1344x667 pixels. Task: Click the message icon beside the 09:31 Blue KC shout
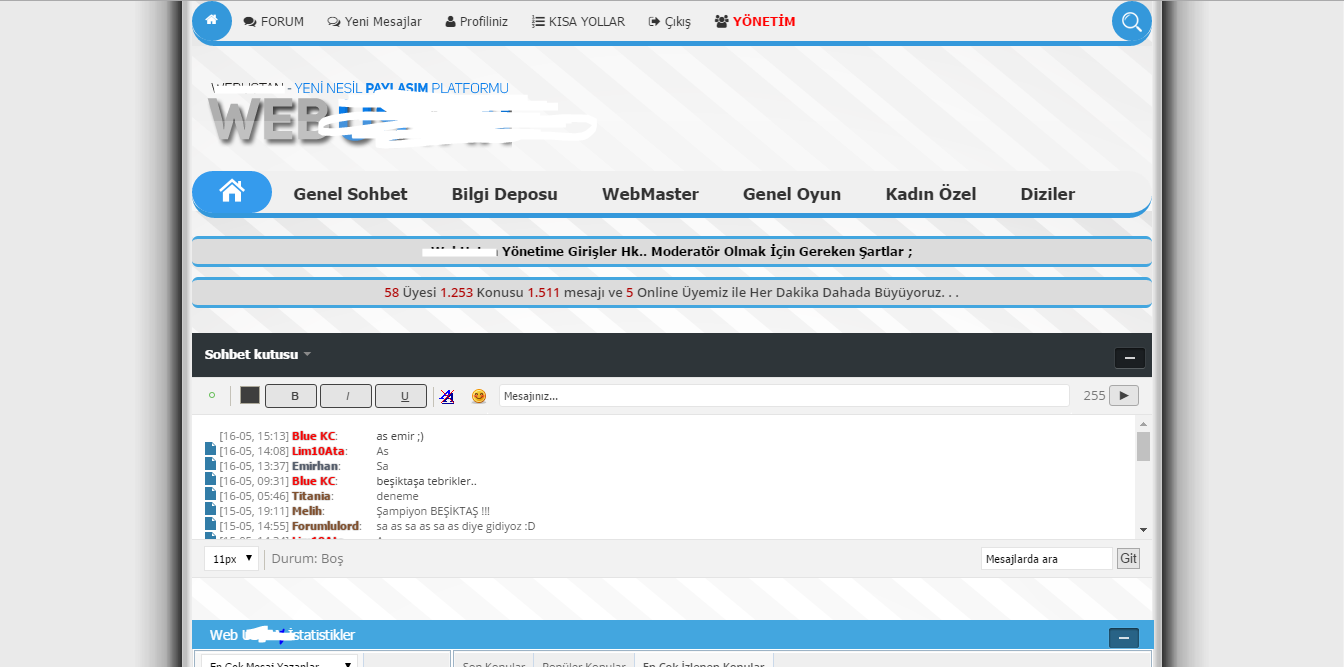pyautogui.click(x=210, y=481)
